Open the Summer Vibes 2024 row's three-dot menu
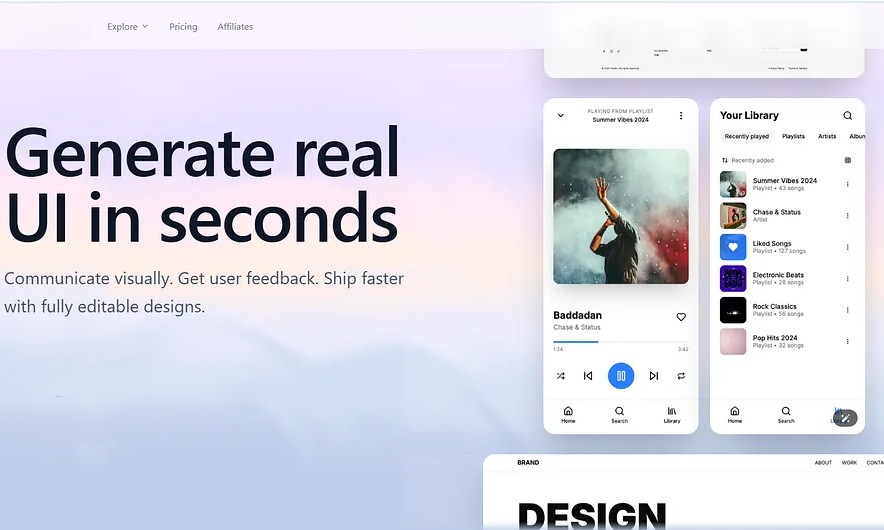The width and height of the screenshot is (884, 530). coord(848,184)
